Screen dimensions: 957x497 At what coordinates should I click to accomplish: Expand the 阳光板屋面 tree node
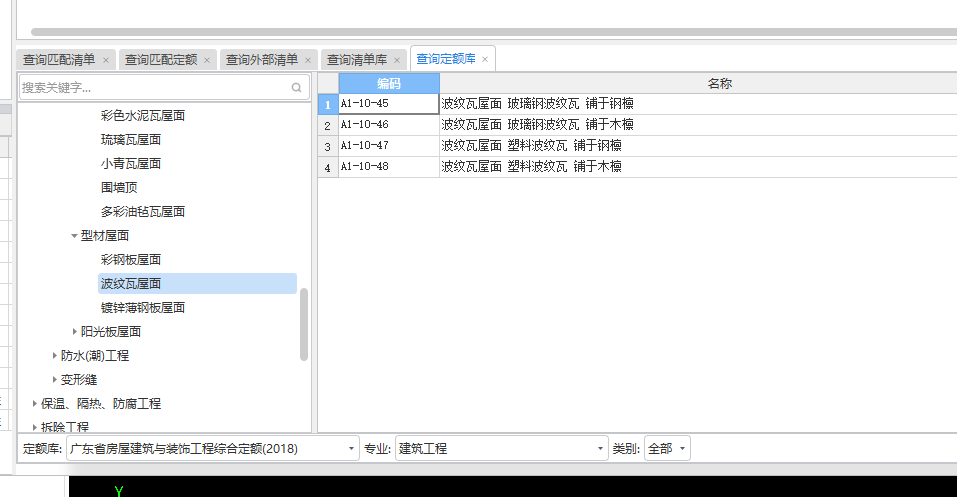pyautogui.click(x=74, y=332)
